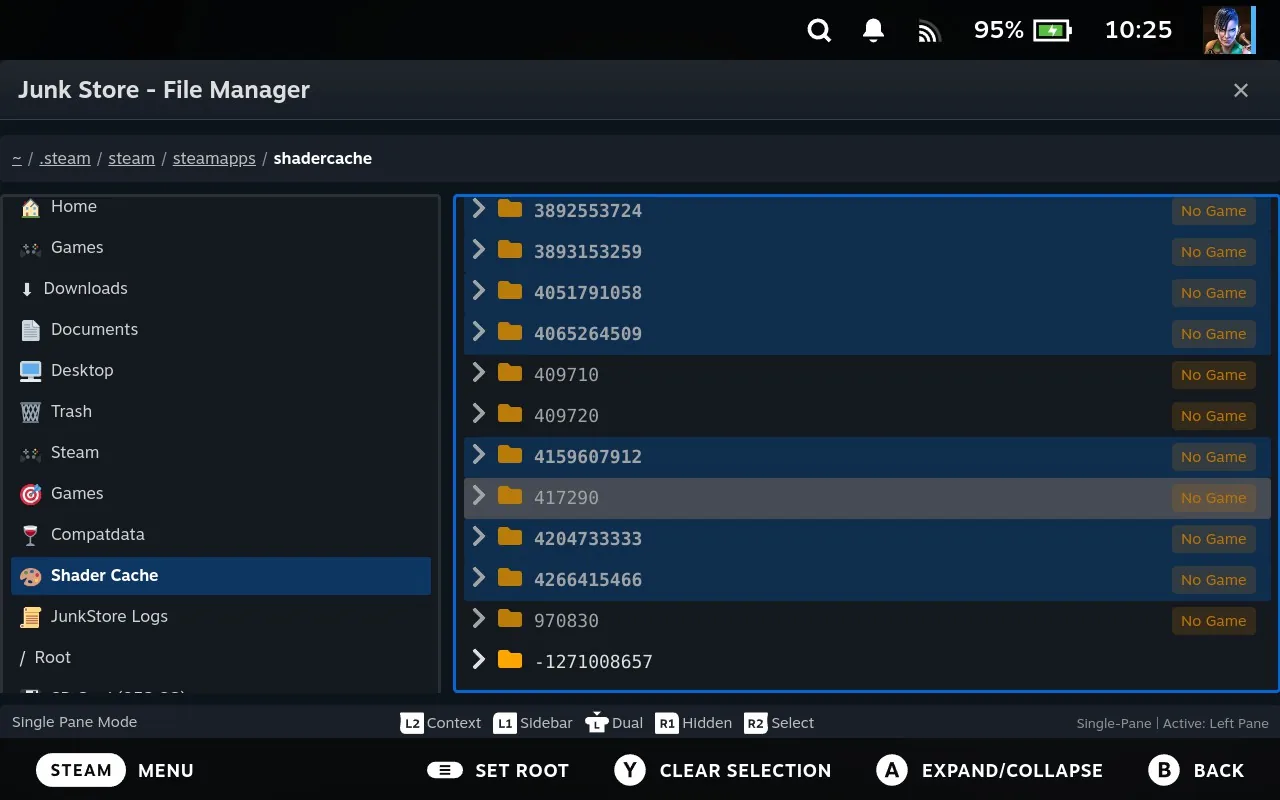1280x800 pixels.
Task: Expand folder -1271008657 chevron
Action: [x=479, y=659]
